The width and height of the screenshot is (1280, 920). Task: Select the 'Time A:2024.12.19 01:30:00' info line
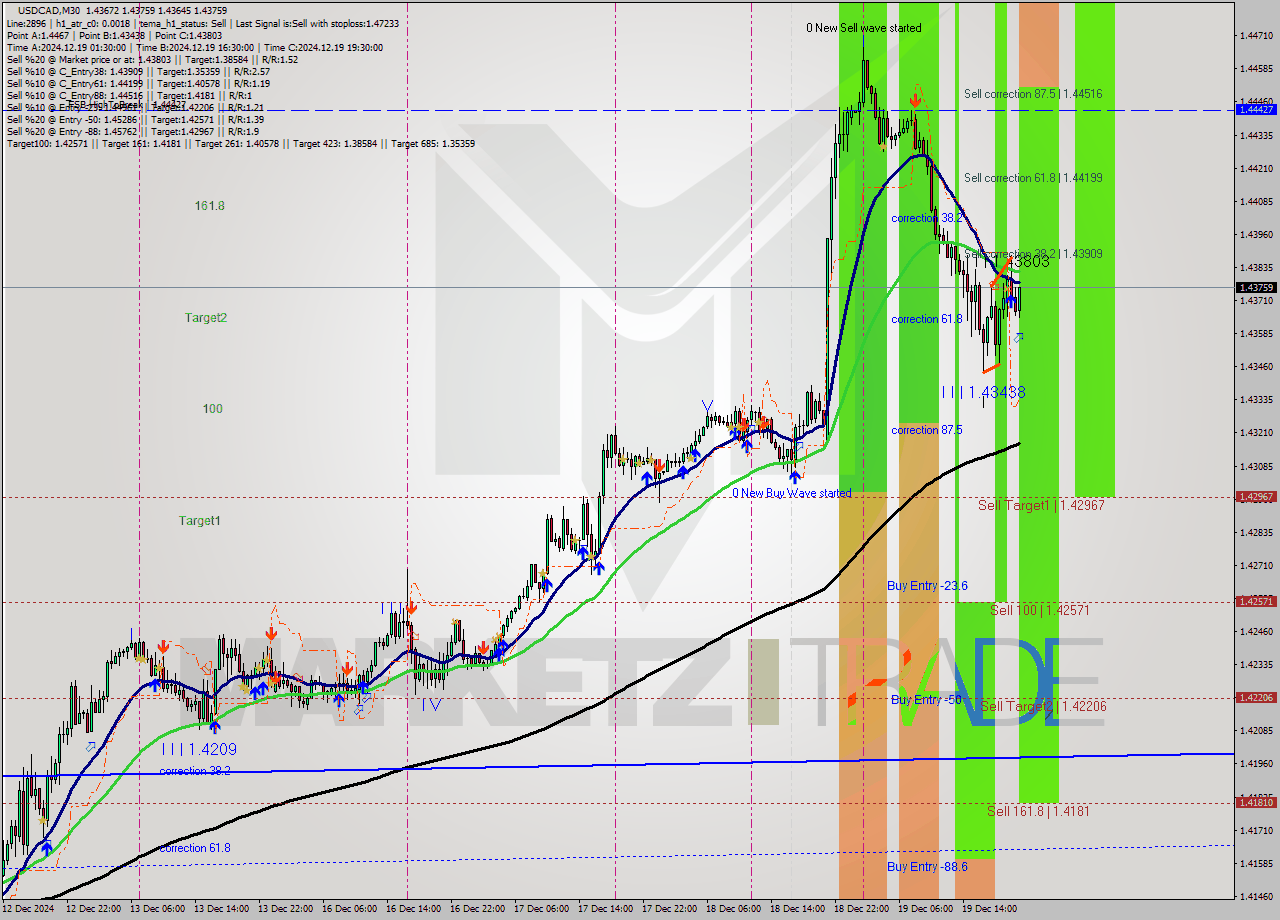[195, 47]
